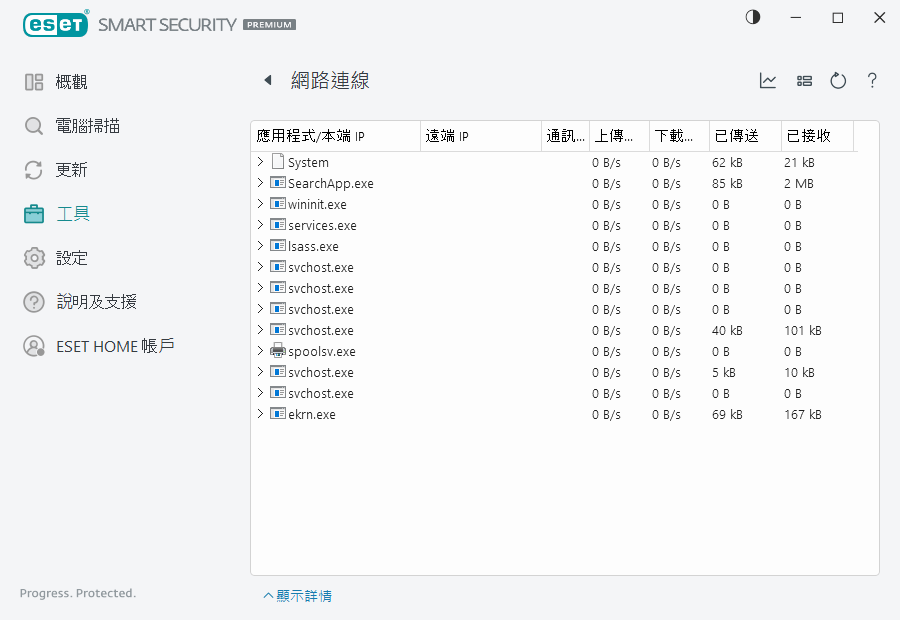Image resolution: width=900 pixels, height=620 pixels.
Task: Open the 設定 settings section
Action: click(71, 258)
